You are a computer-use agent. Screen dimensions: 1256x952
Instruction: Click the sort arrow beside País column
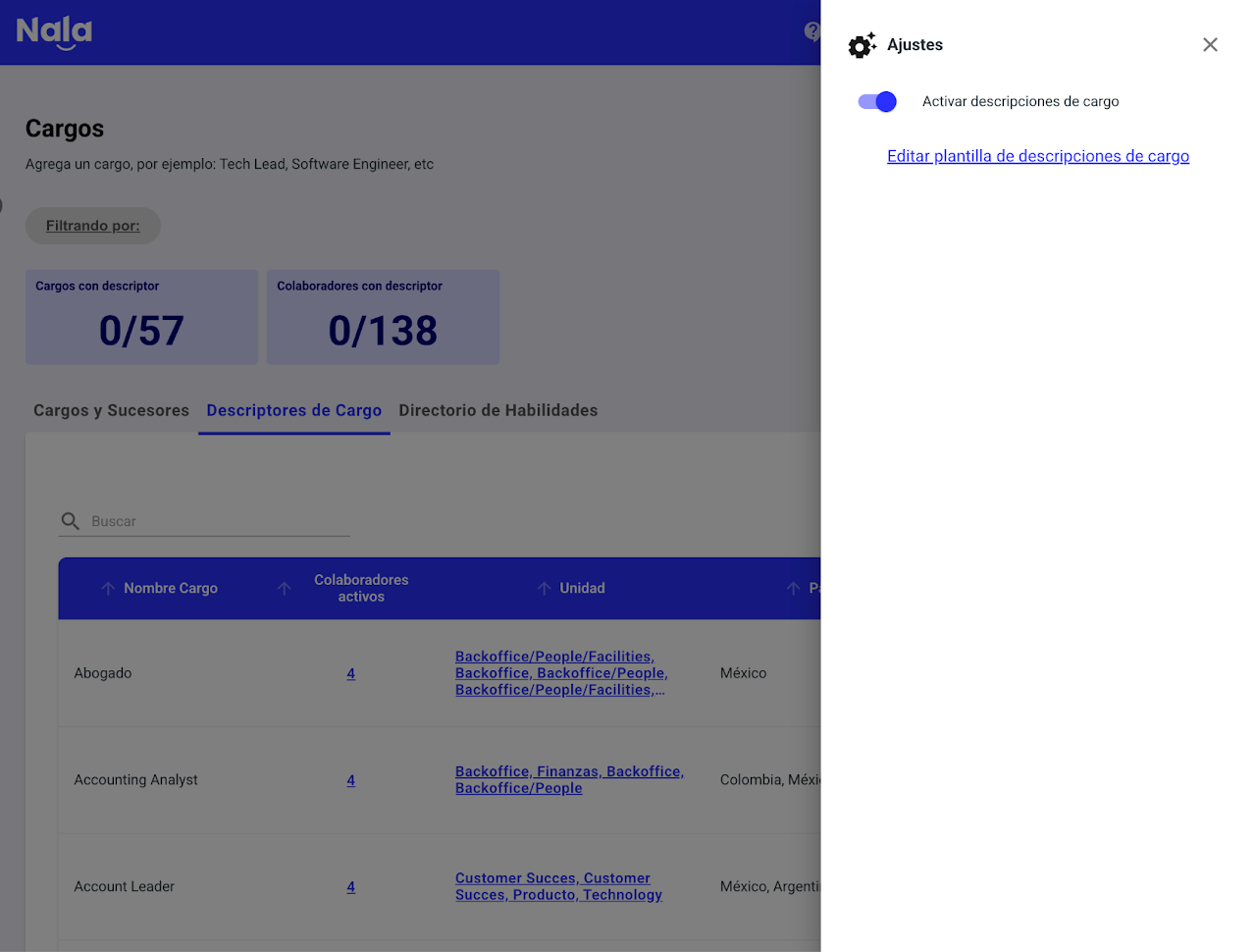[x=793, y=588]
